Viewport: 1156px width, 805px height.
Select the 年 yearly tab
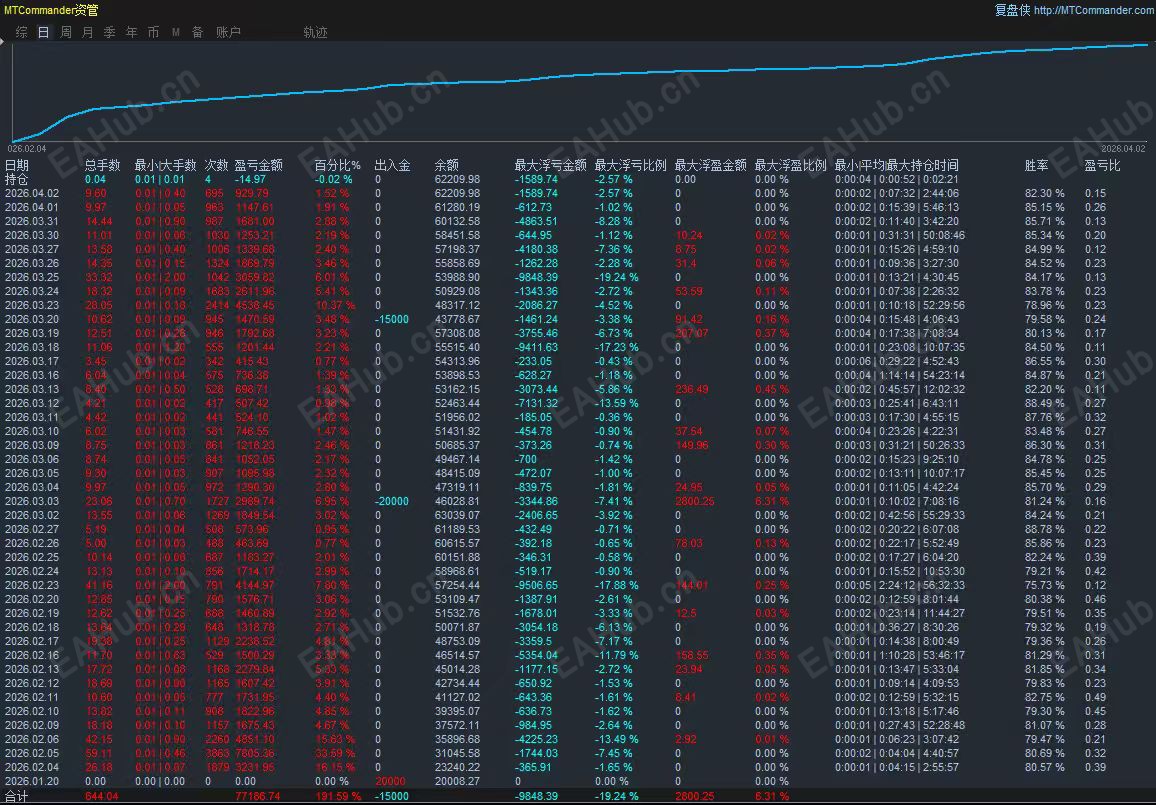pyautogui.click(x=131, y=32)
